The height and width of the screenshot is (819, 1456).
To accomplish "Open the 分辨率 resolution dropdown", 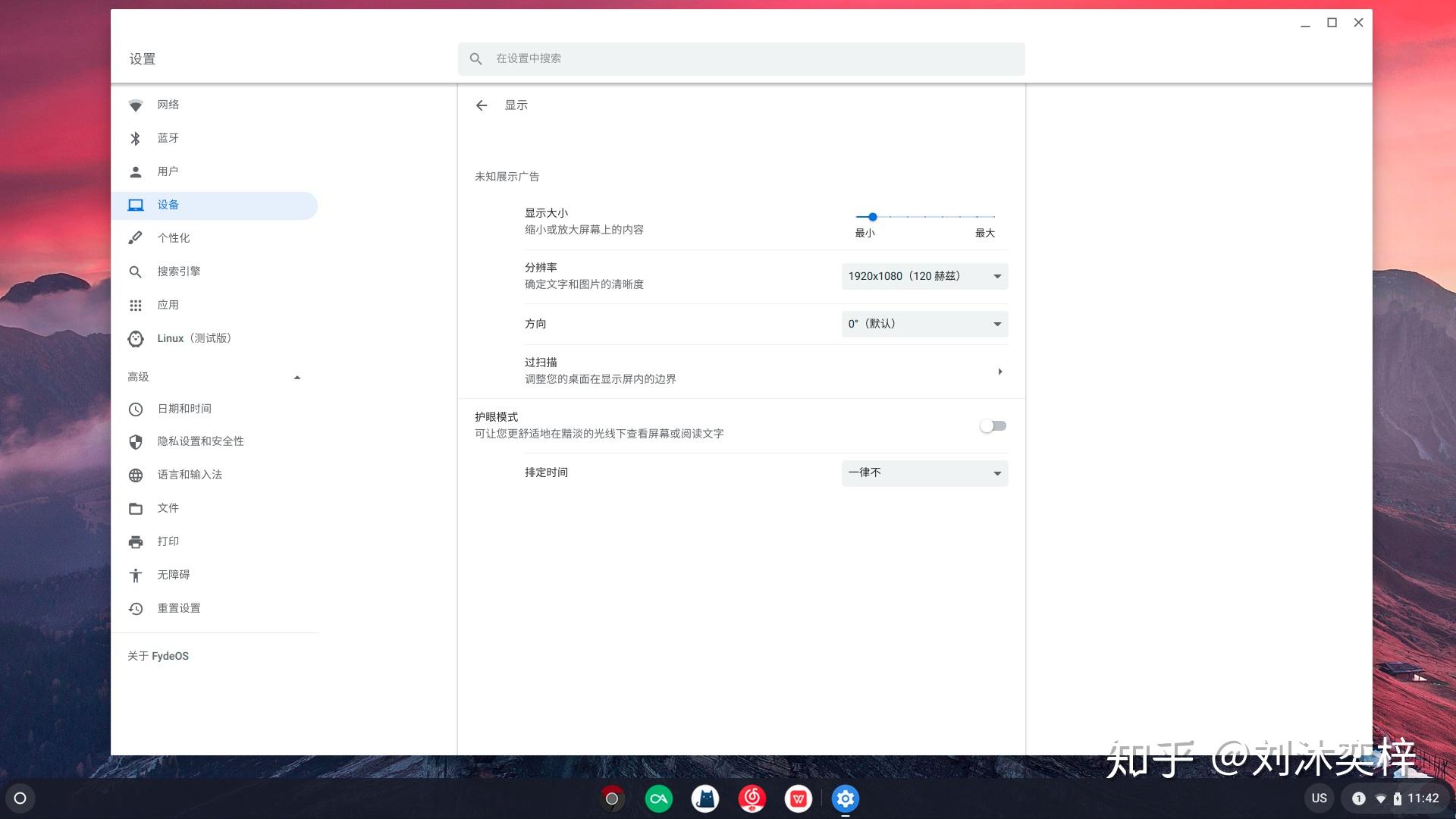I will 924,276.
